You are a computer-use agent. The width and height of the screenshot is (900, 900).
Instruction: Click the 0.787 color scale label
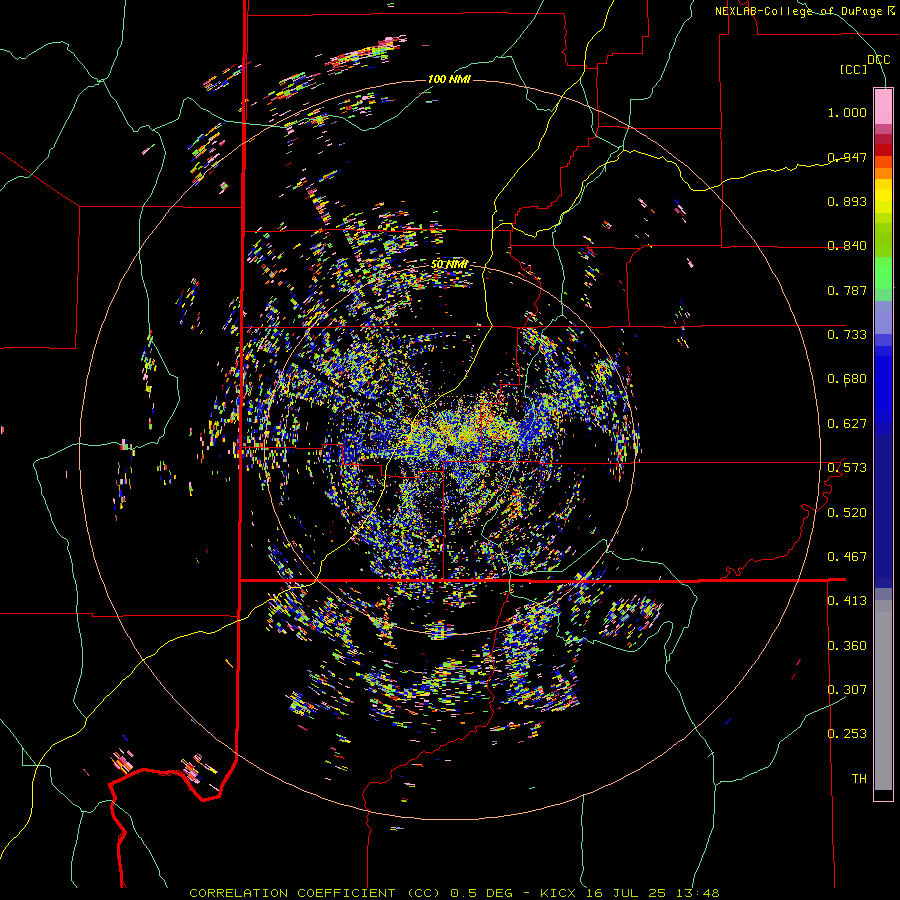coord(847,290)
